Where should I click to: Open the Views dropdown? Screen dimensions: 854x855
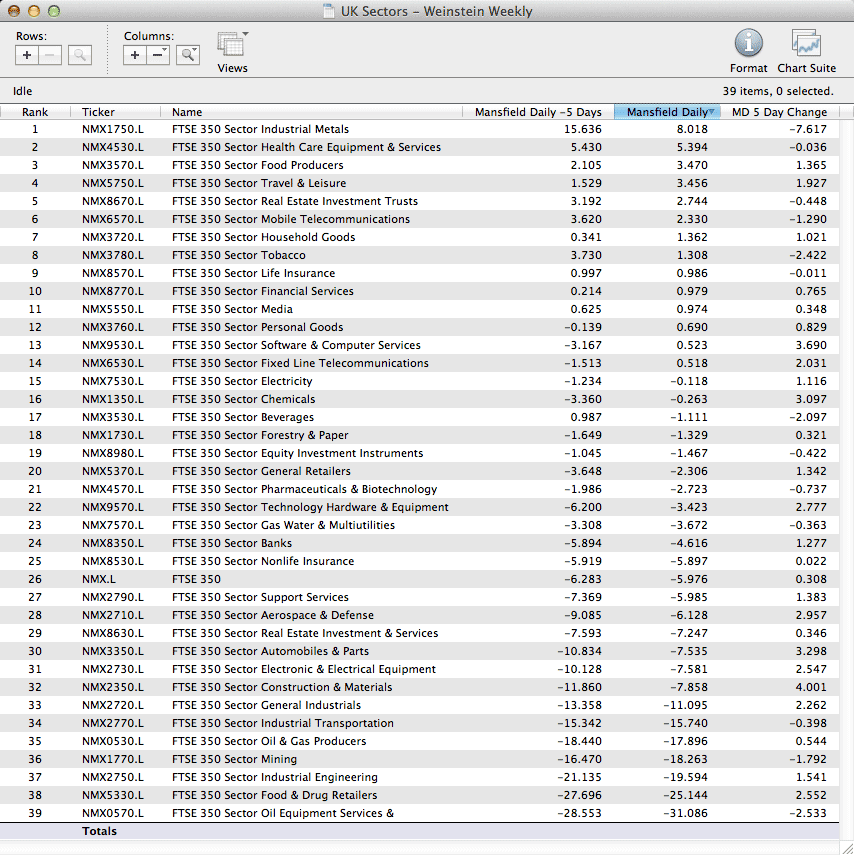pos(232,46)
